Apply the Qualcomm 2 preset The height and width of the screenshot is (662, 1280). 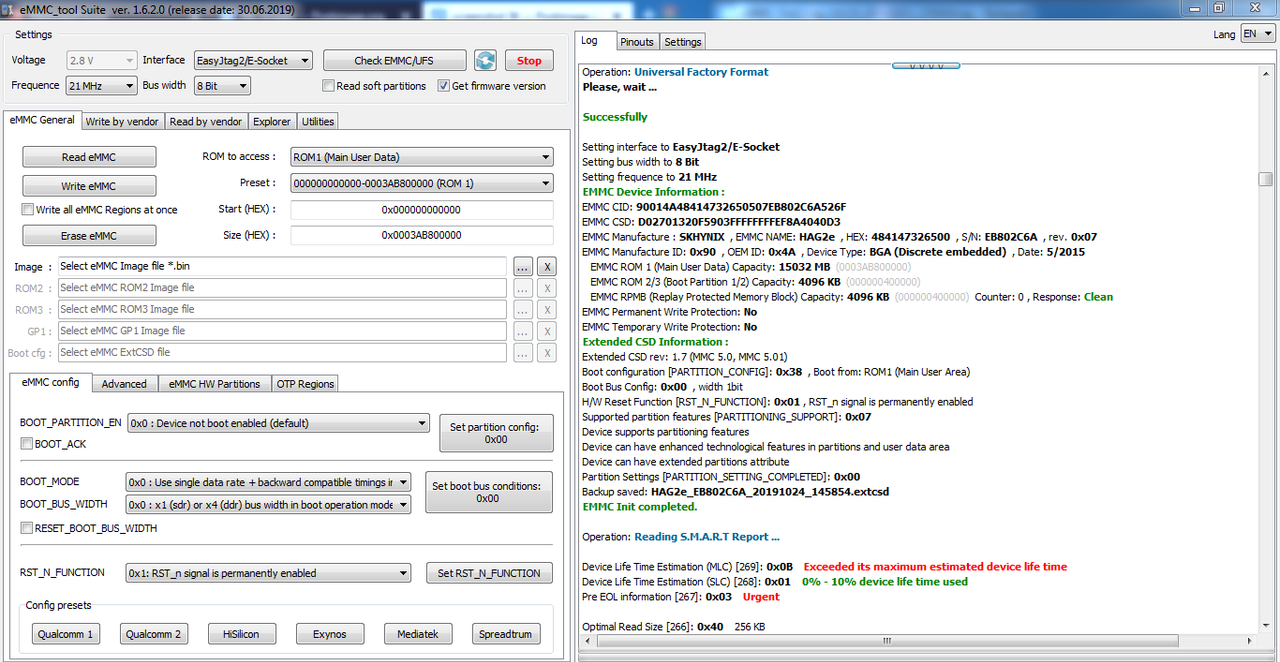154,634
